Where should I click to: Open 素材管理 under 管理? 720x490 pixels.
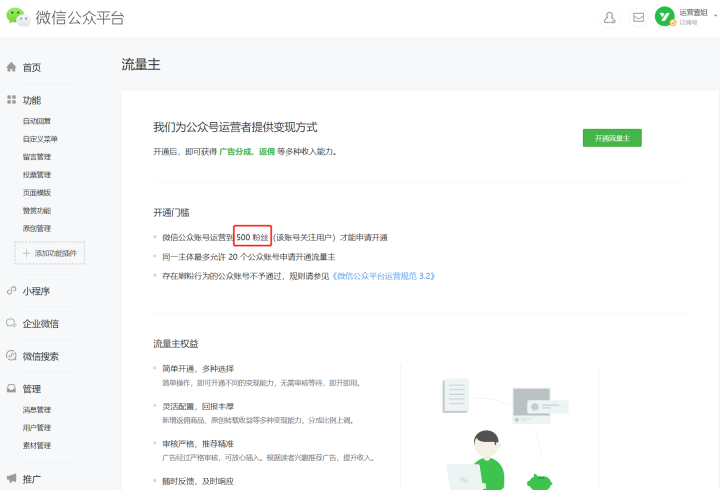click(x=37, y=445)
